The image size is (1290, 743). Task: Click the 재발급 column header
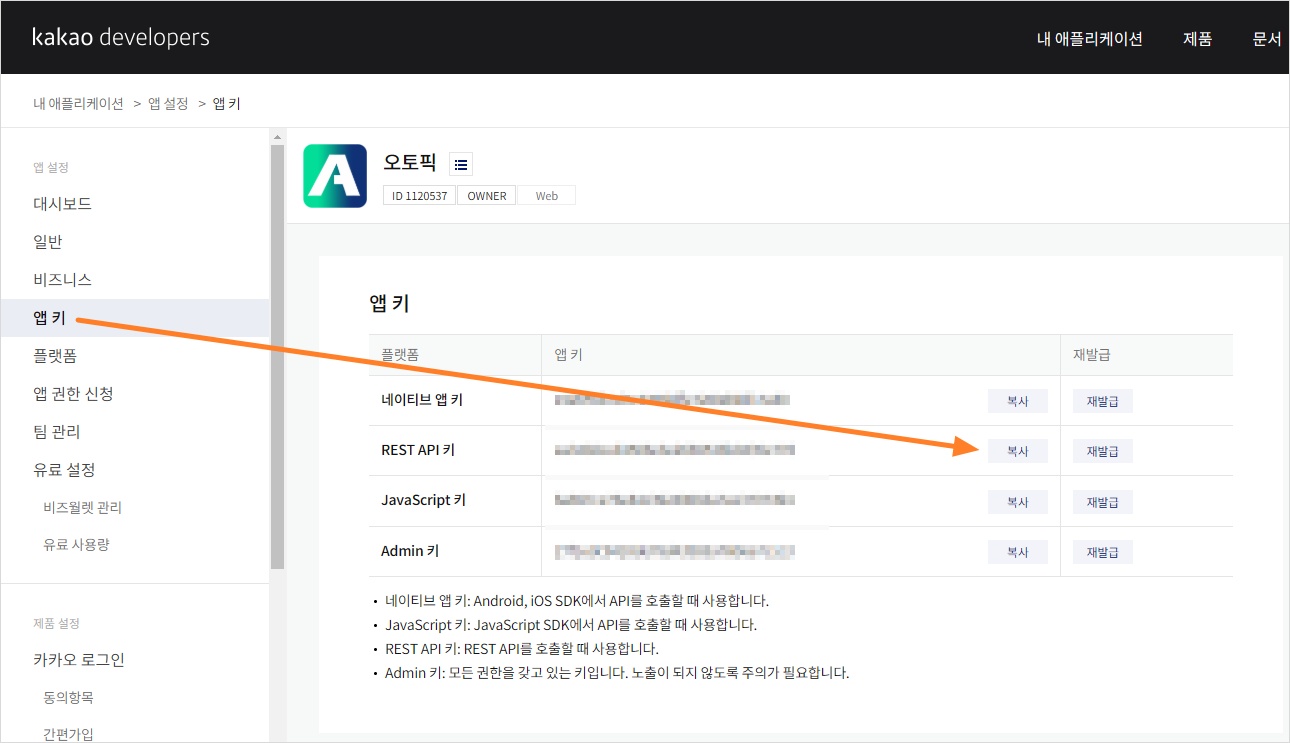pyautogui.click(x=1092, y=355)
